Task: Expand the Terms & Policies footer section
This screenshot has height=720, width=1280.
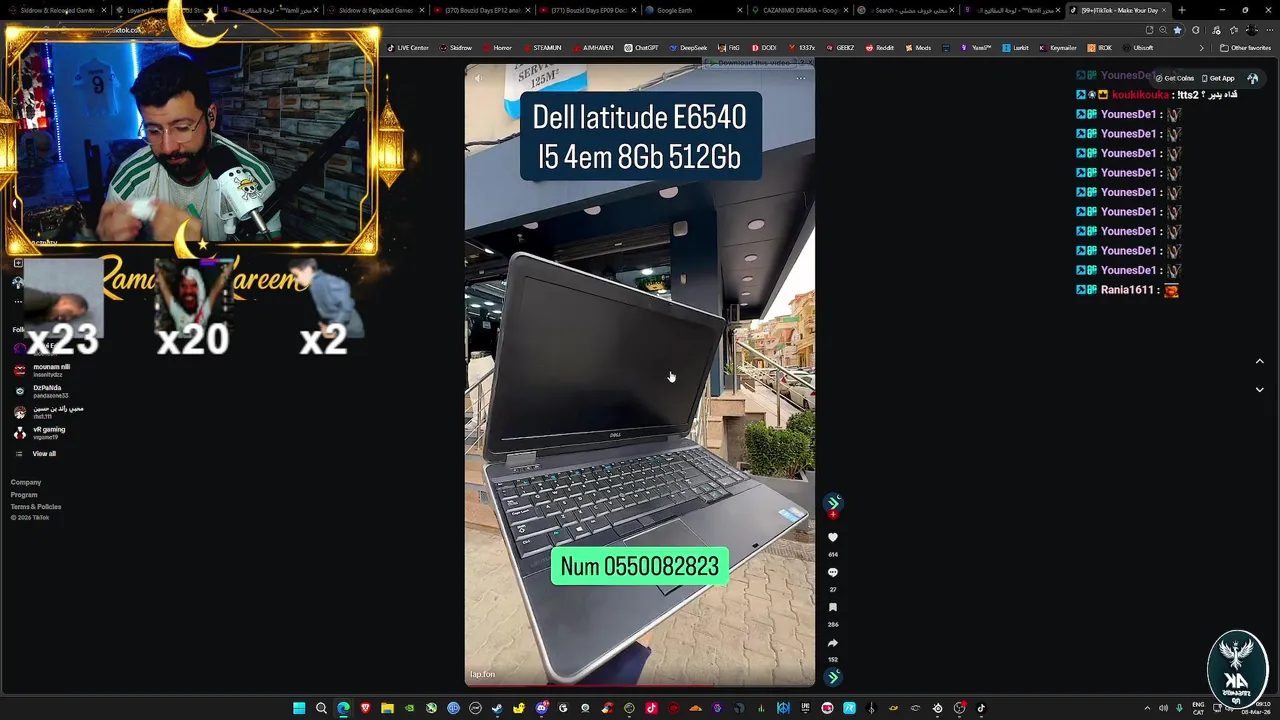Action: pyautogui.click(x=36, y=506)
